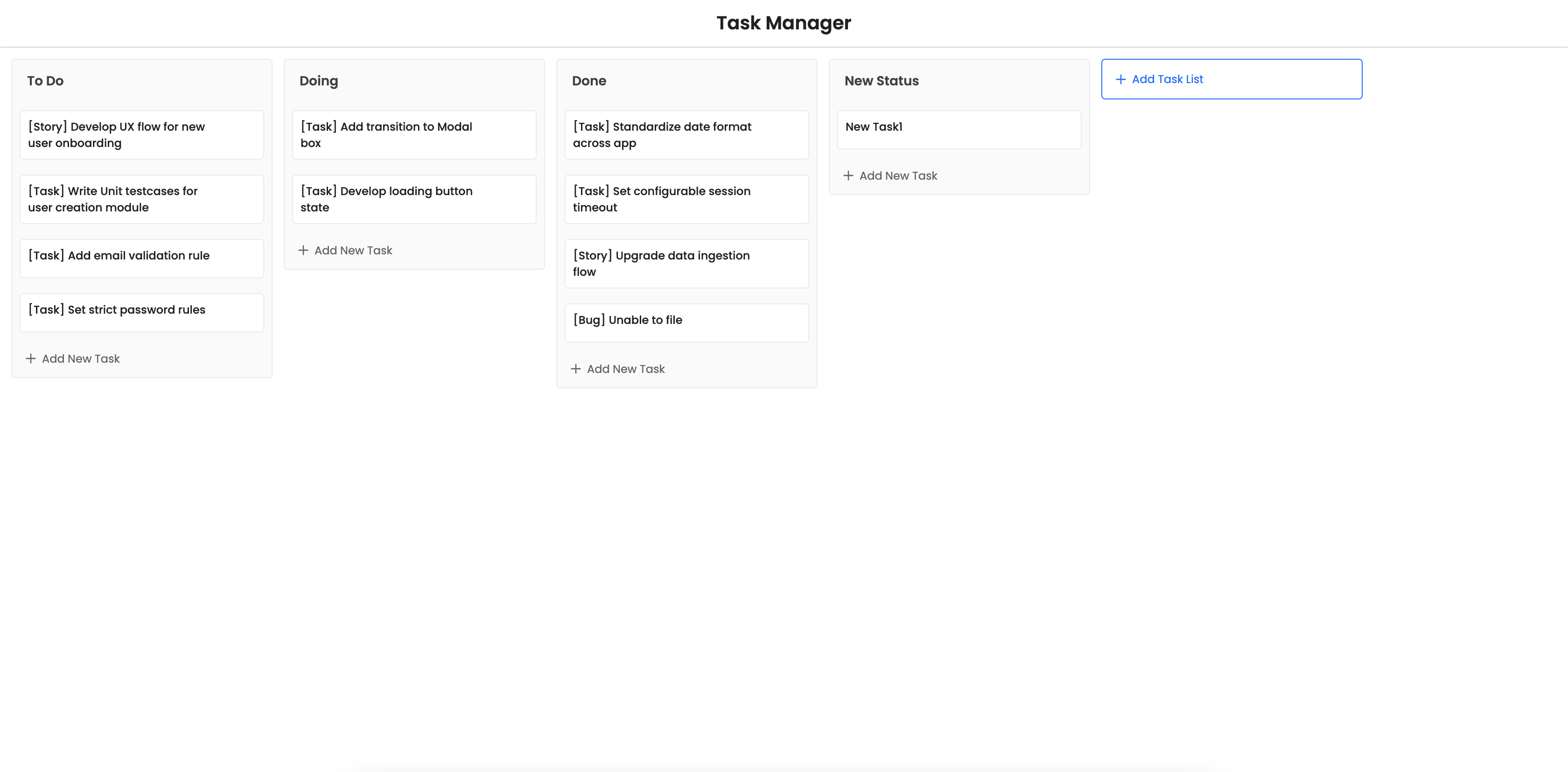This screenshot has height=772, width=1568.
Task: Click the plus icon in New Status column
Action: [848, 175]
